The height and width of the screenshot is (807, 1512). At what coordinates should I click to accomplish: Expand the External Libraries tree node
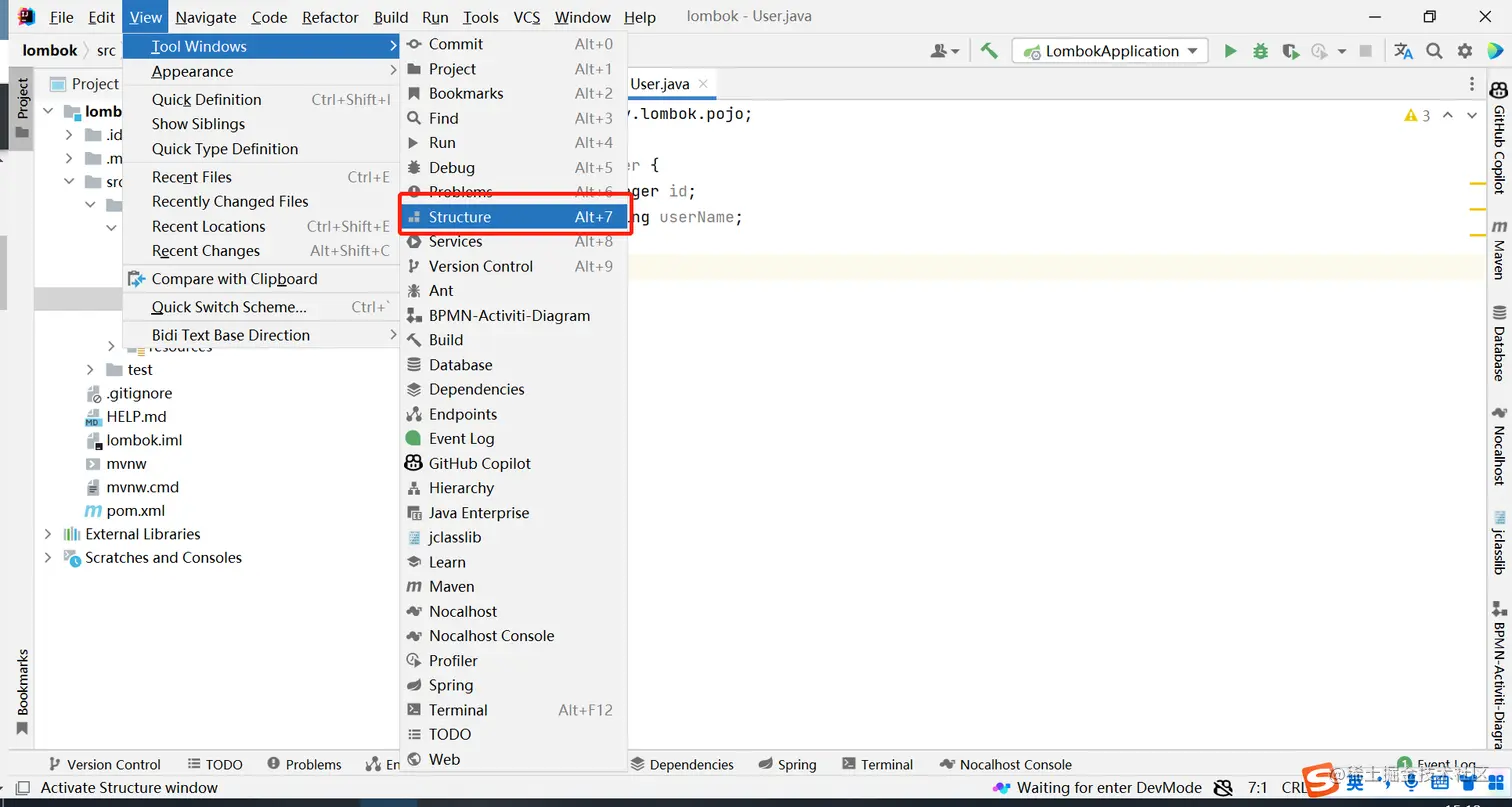[48, 534]
